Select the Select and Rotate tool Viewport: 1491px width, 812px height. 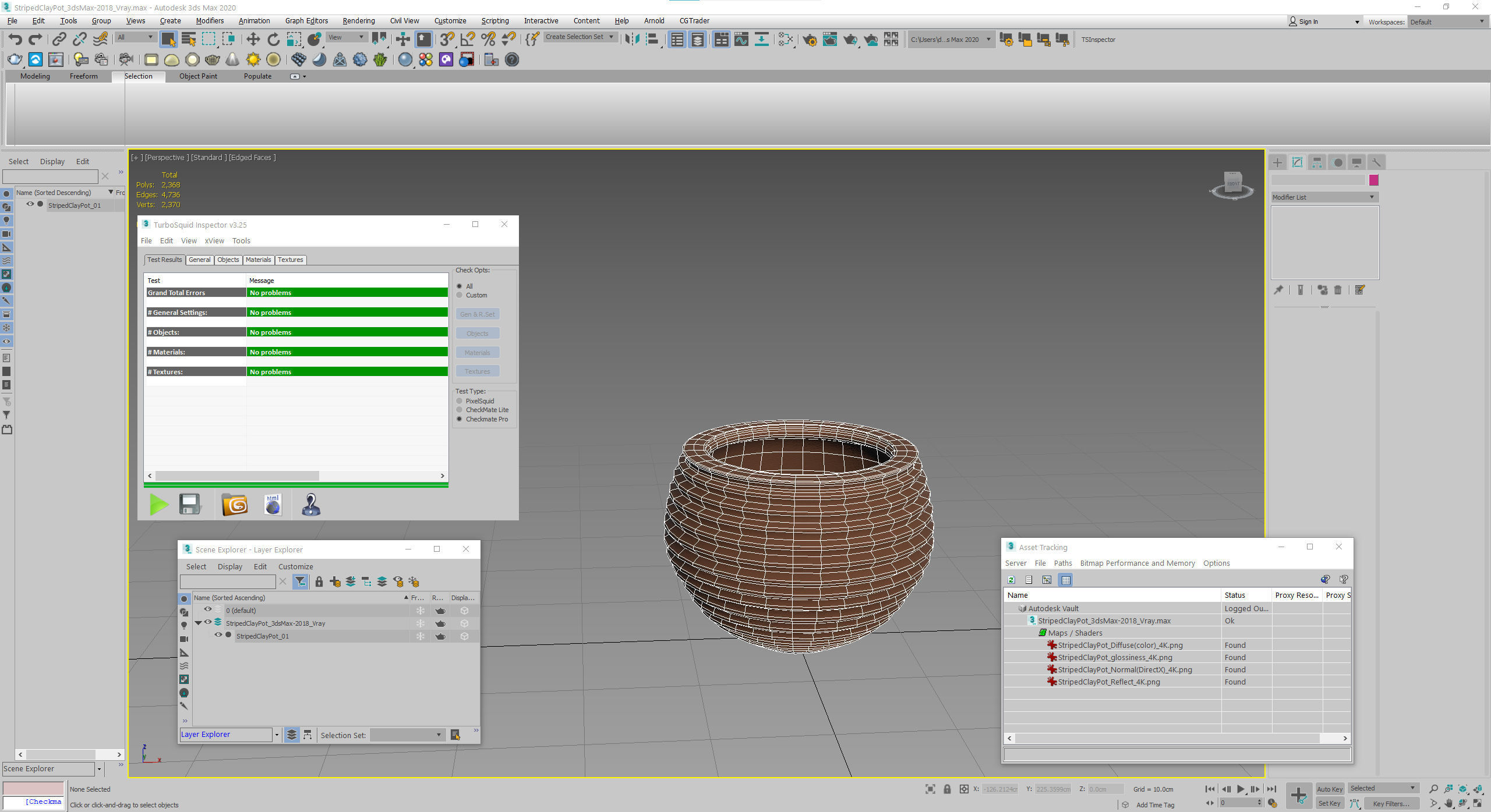click(x=273, y=39)
